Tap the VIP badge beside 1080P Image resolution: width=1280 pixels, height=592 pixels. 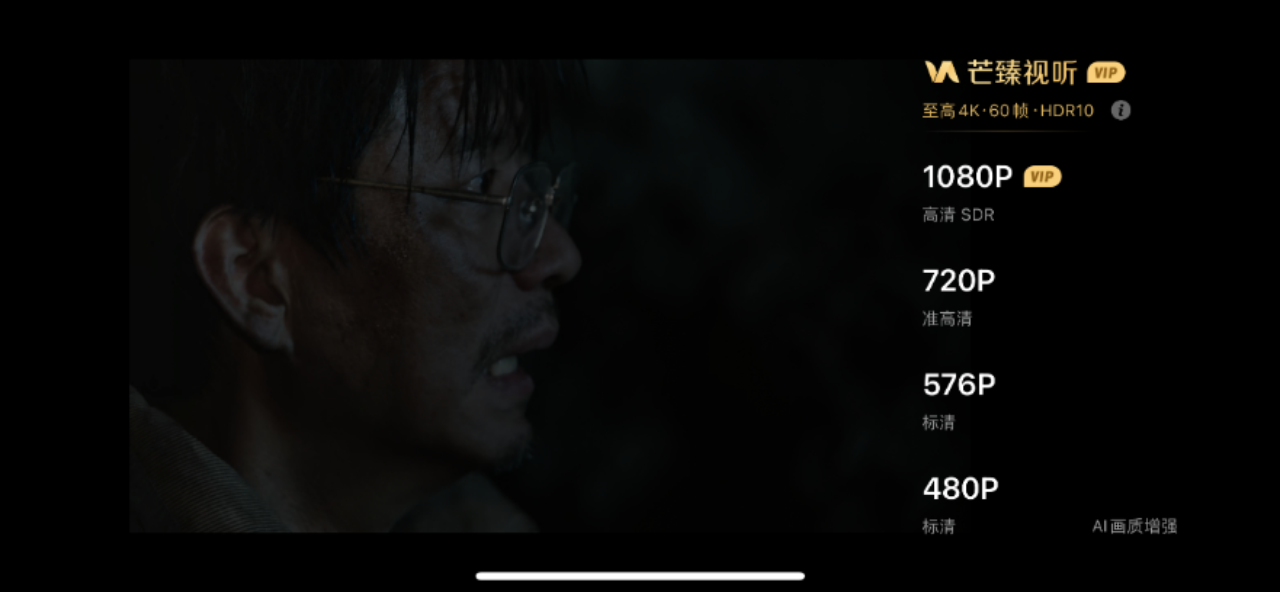1042,177
